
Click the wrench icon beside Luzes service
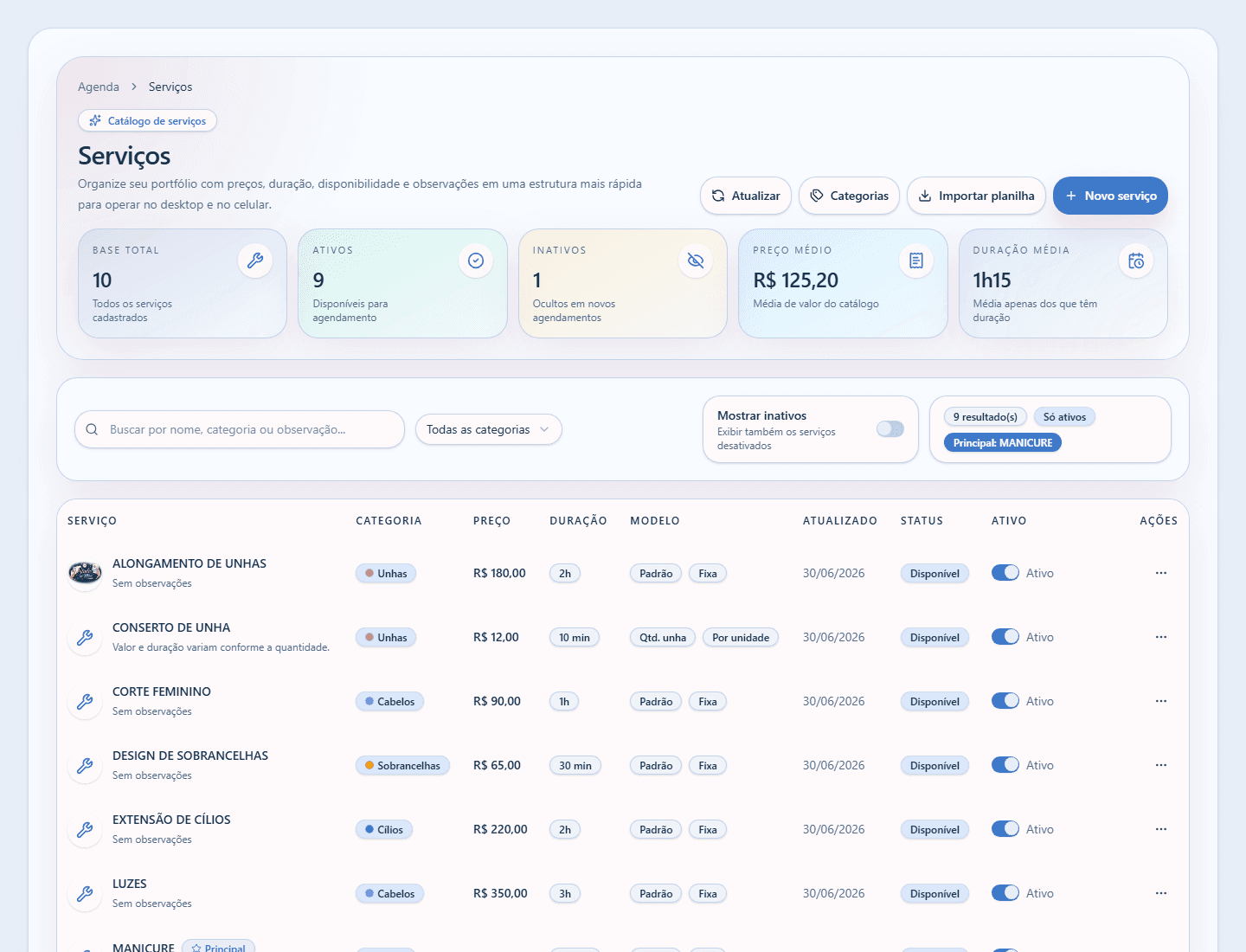[85, 894]
